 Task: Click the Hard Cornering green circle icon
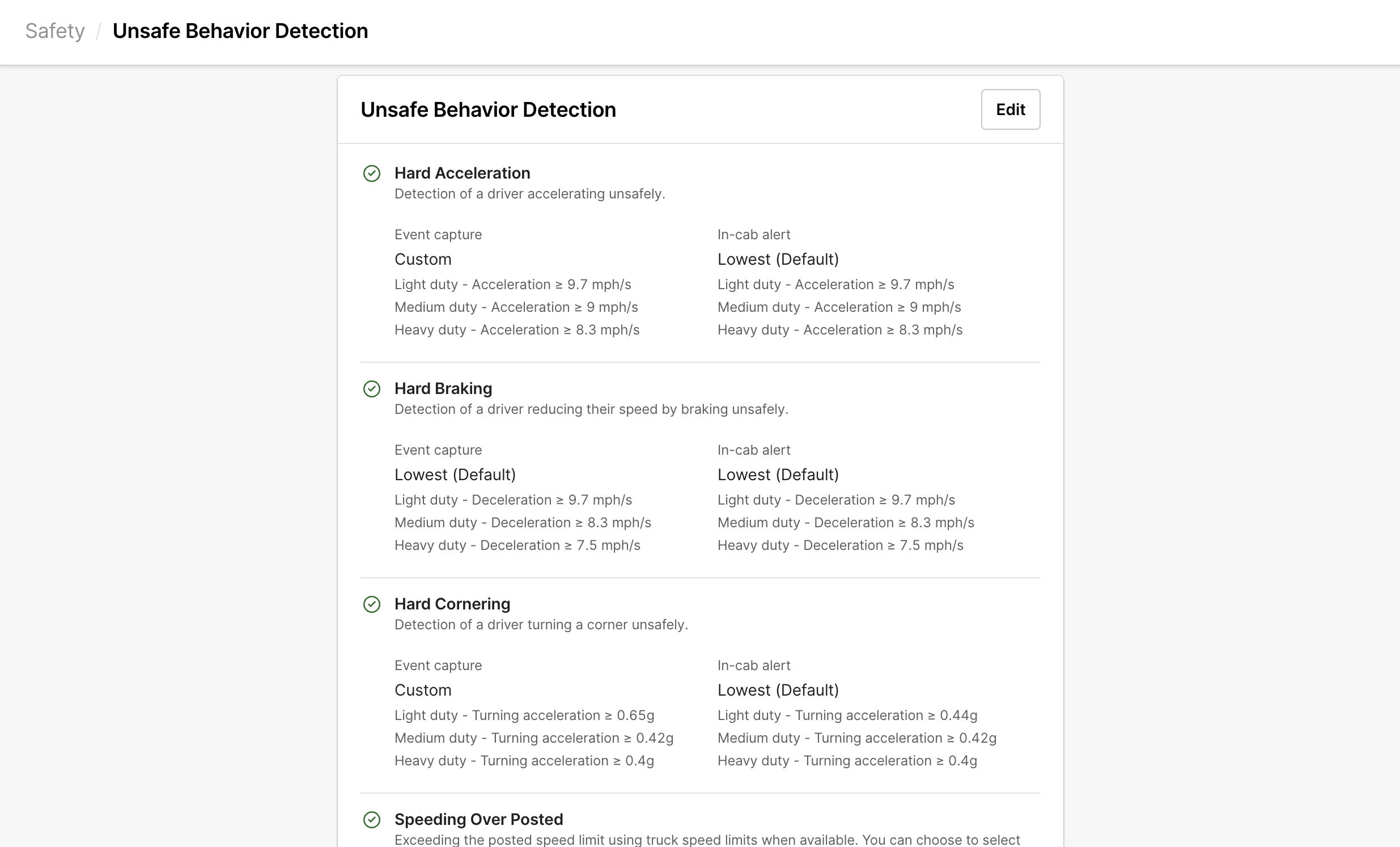[372, 604]
